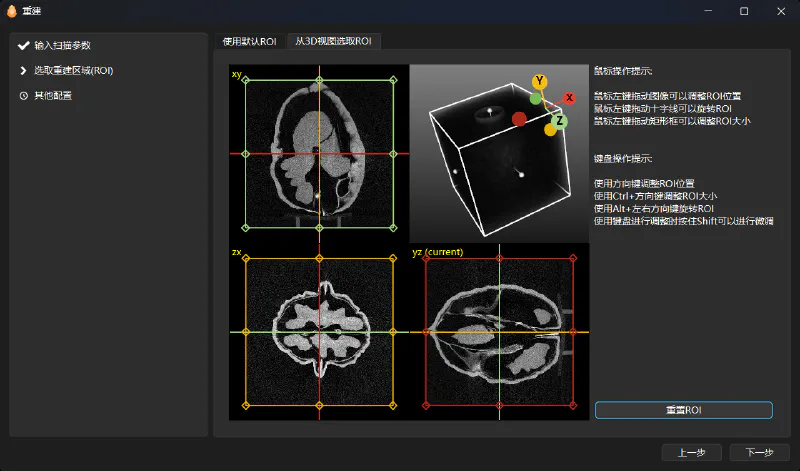Click the 3D volume cube view
Image resolution: width=800 pixels, height=471 pixels.
click(498, 153)
